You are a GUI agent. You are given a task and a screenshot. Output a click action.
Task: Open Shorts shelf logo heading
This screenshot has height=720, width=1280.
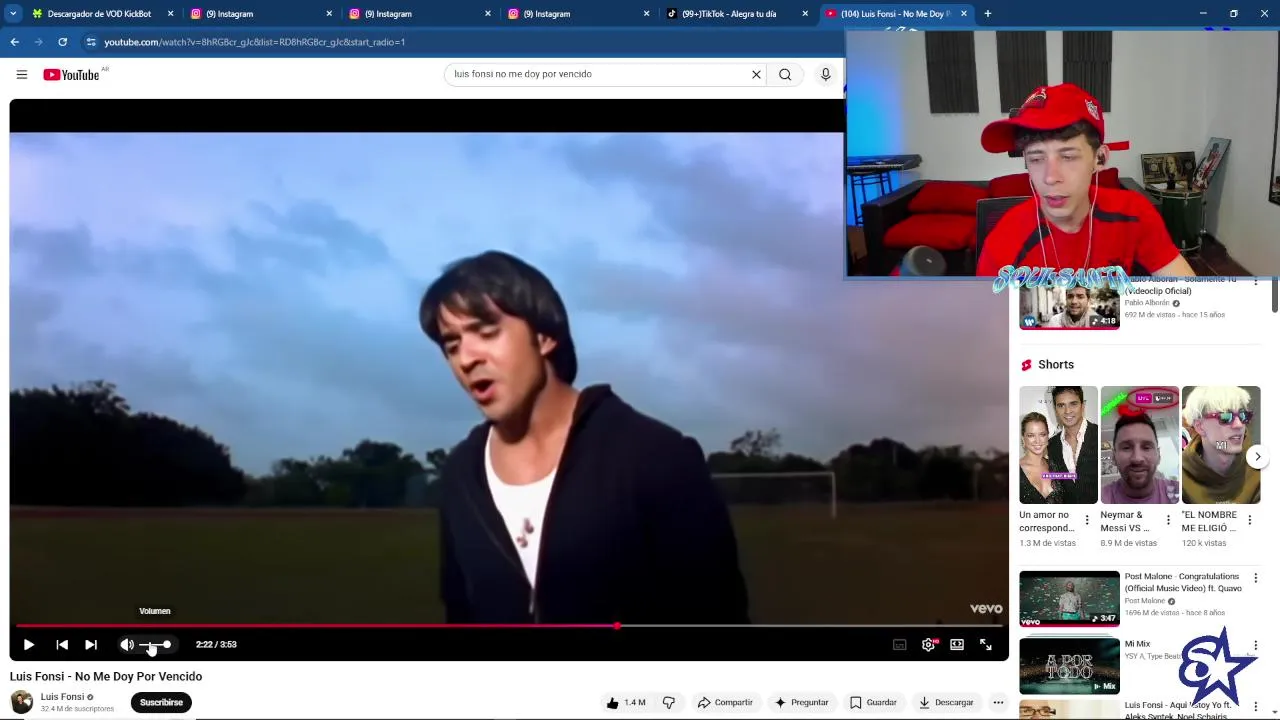tap(1047, 365)
